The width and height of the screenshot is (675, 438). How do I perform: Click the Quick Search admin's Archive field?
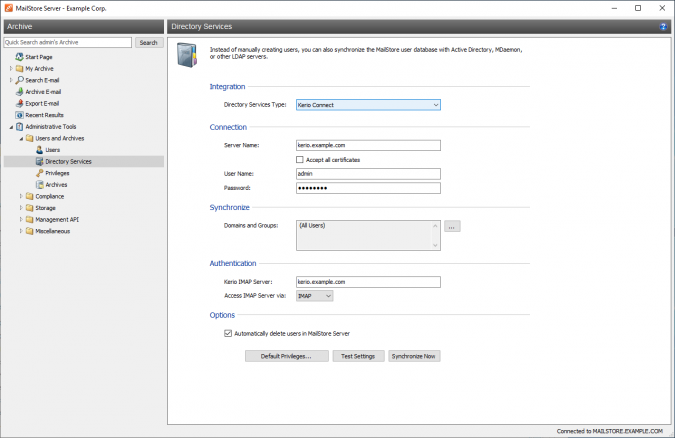[x=68, y=42]
